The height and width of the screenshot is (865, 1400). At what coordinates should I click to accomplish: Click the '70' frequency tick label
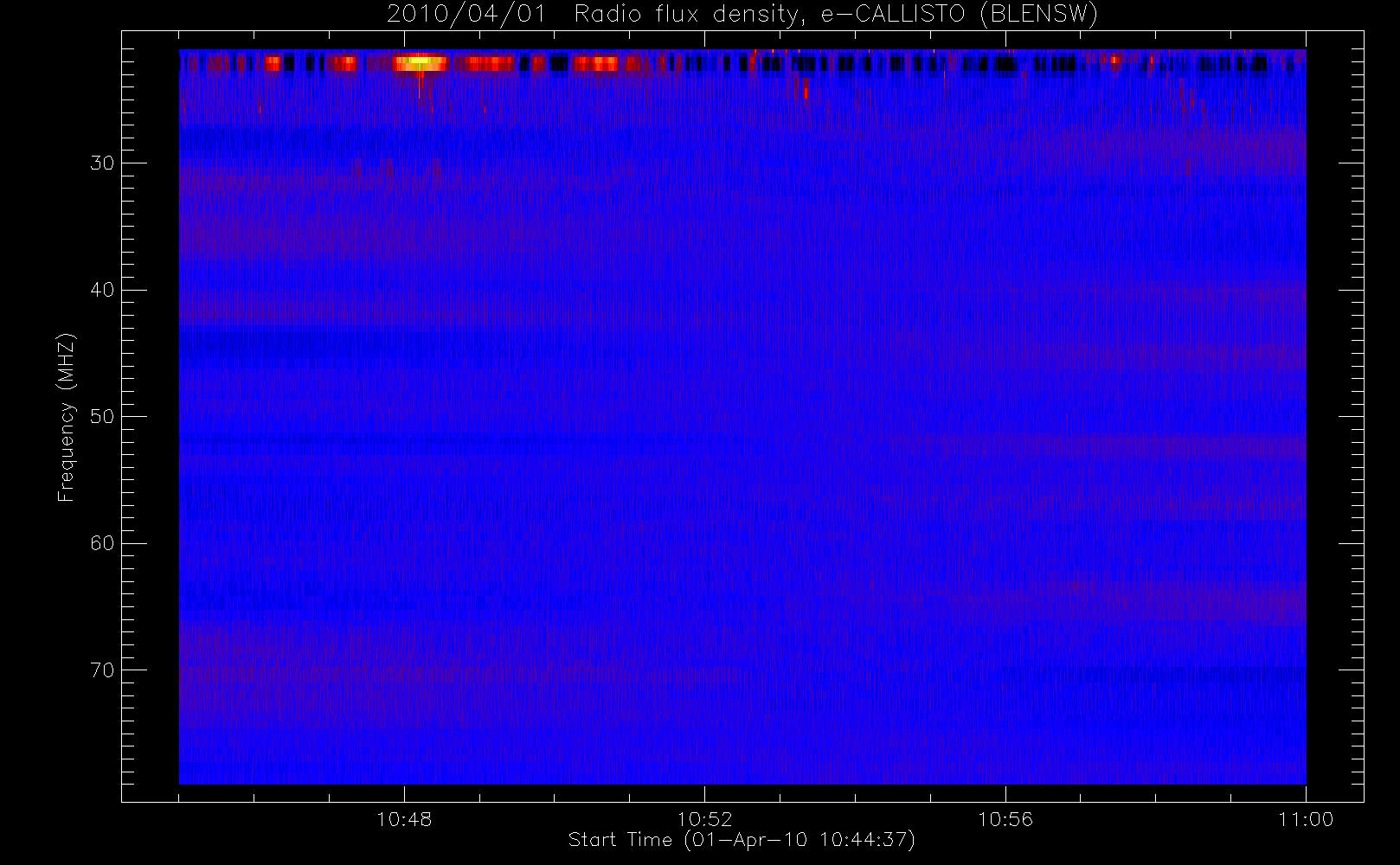pyautogui.click(x=102, y=670)
